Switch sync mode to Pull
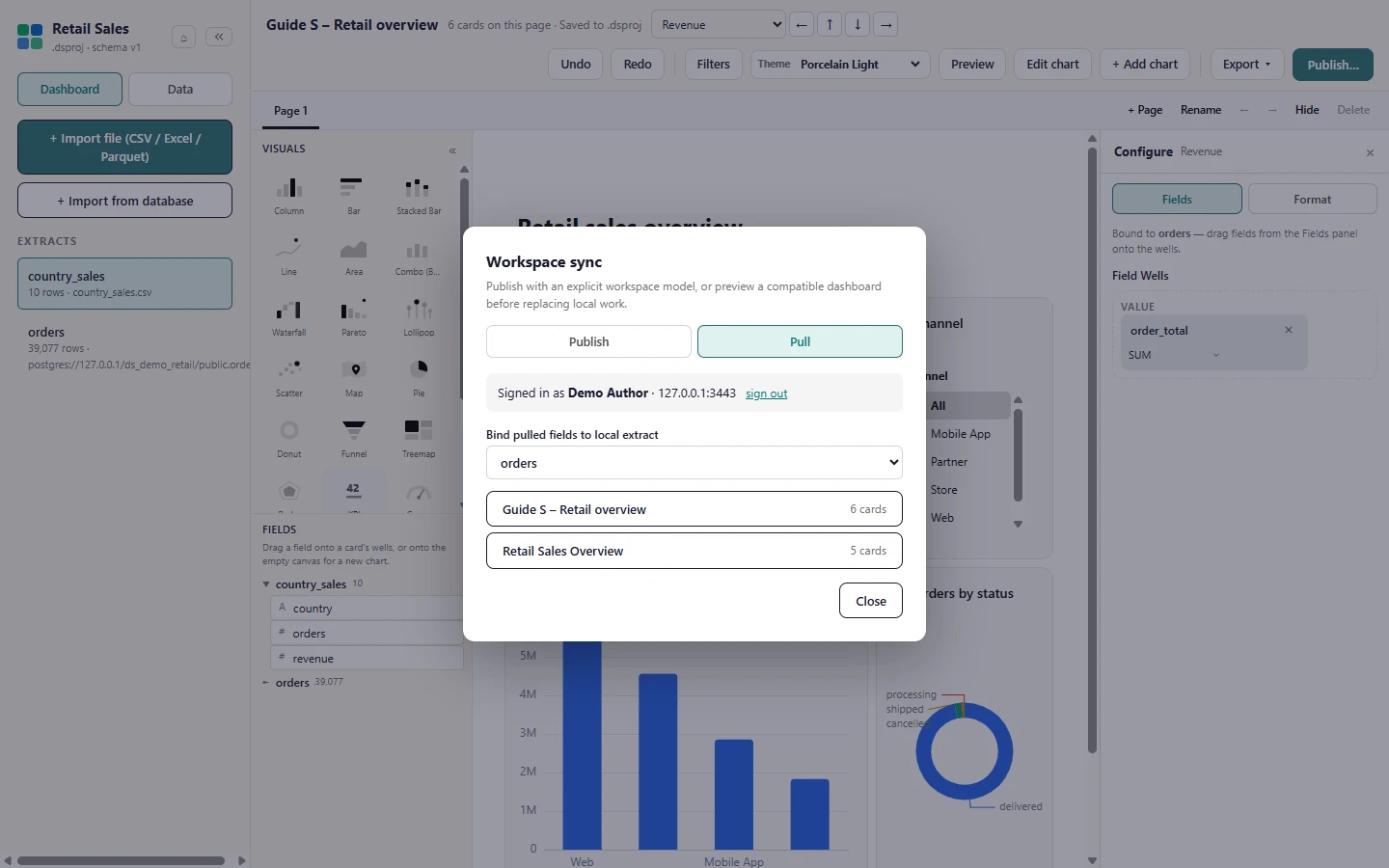This screenshot has width=1389, height=868. coord(800,341)
